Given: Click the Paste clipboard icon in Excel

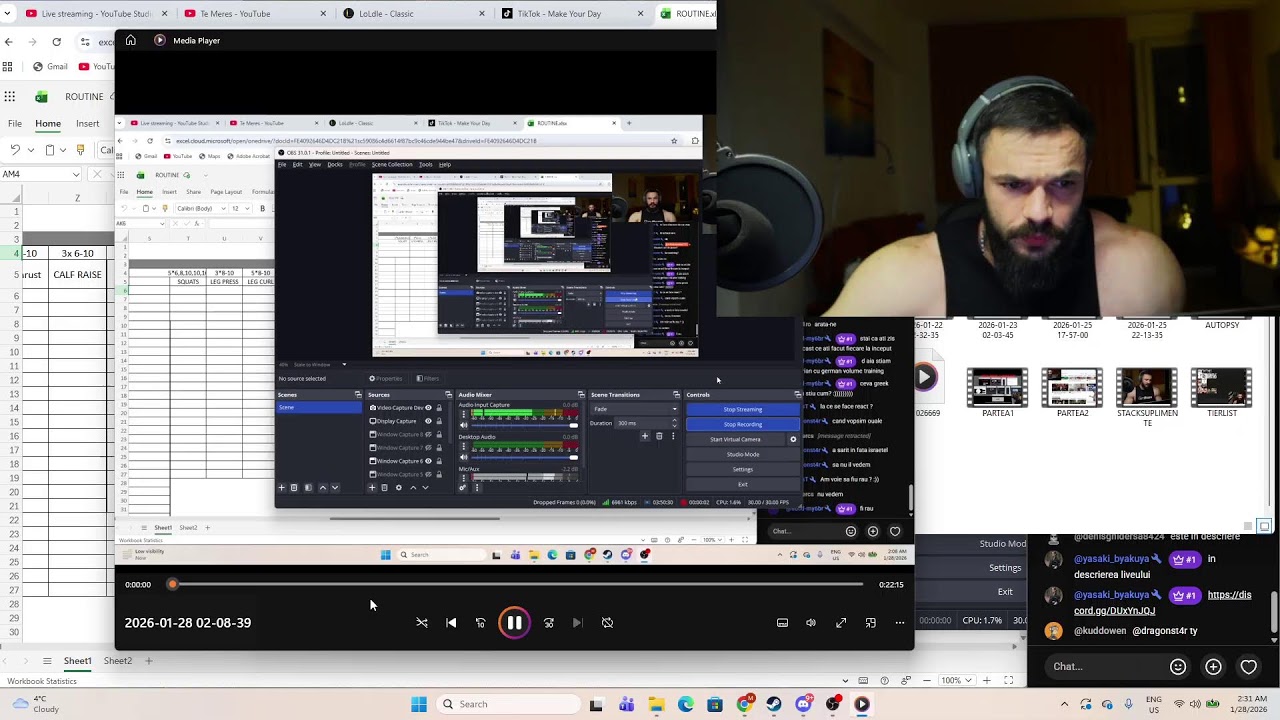Looking at the screenshot, I should [x=50, y=150].
